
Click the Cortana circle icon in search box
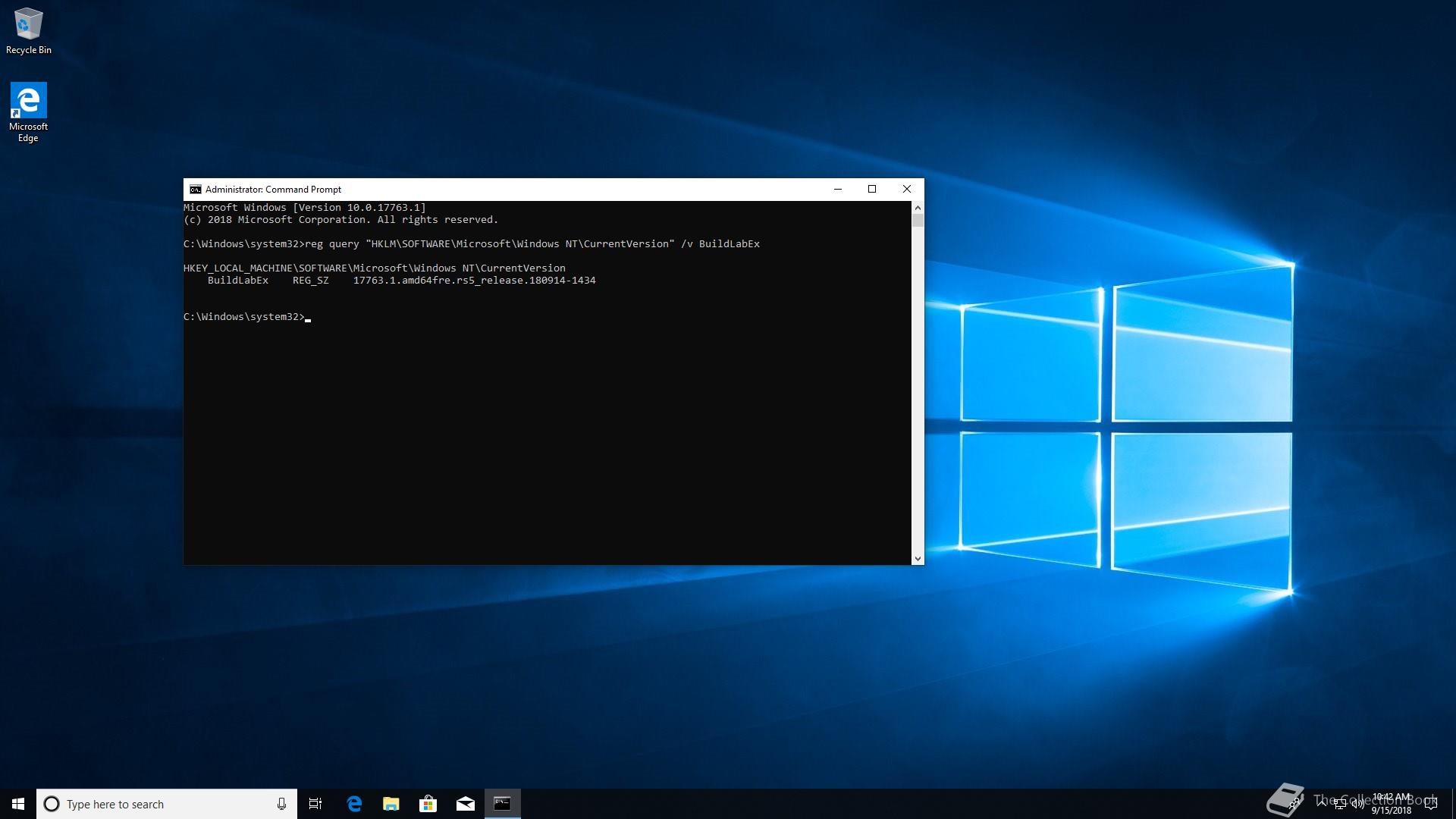tap(52, 804)
